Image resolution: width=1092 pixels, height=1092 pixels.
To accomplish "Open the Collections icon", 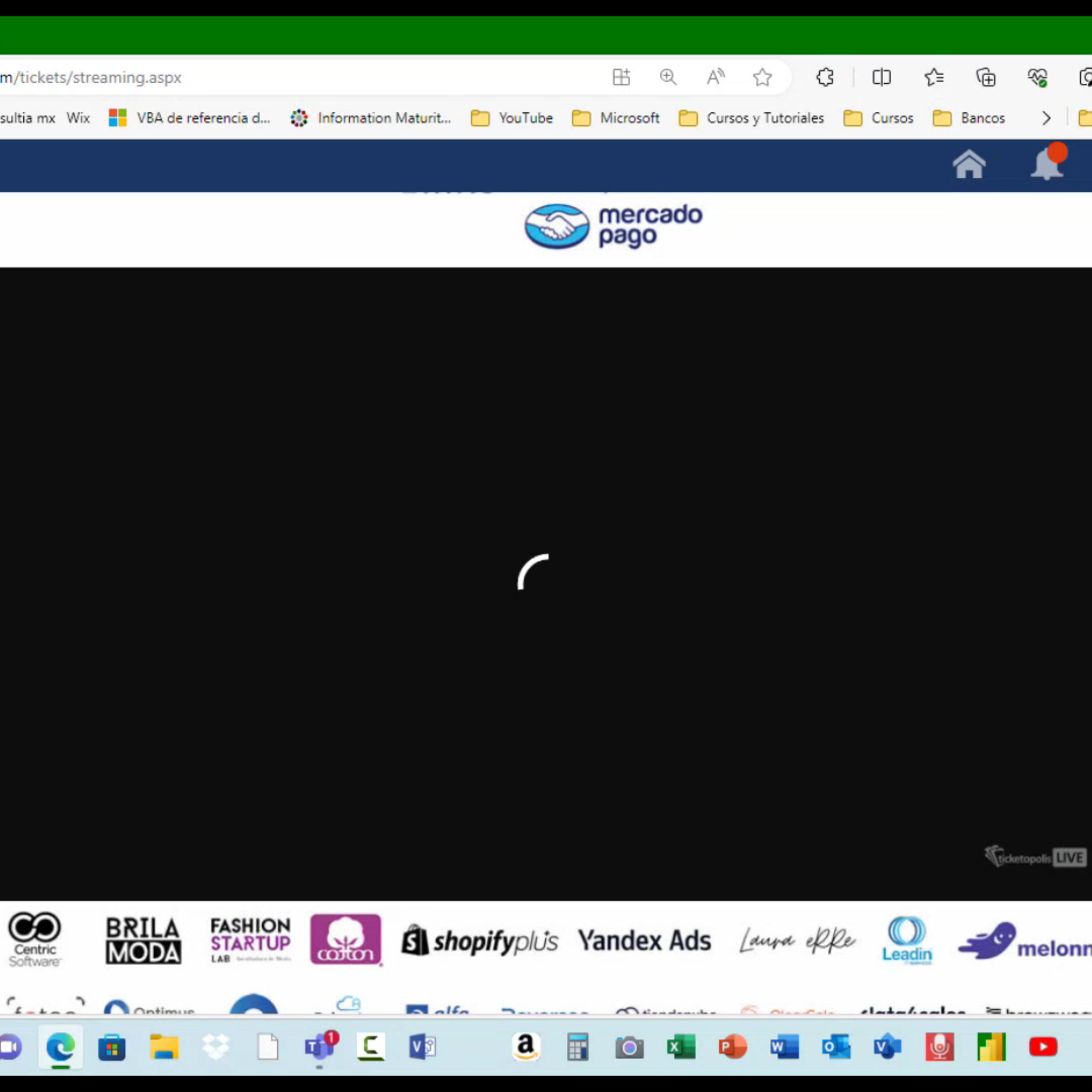I will 986,77.
